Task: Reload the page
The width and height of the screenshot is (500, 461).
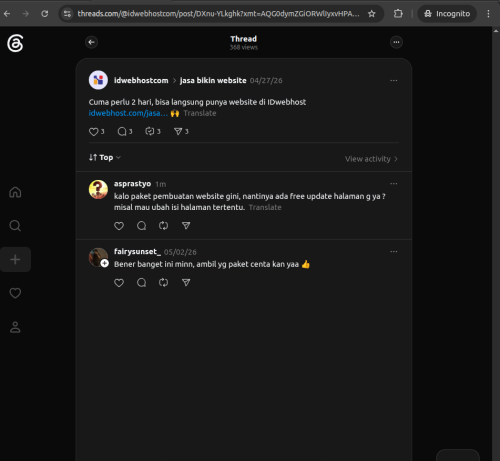Action: coord(45,14)
